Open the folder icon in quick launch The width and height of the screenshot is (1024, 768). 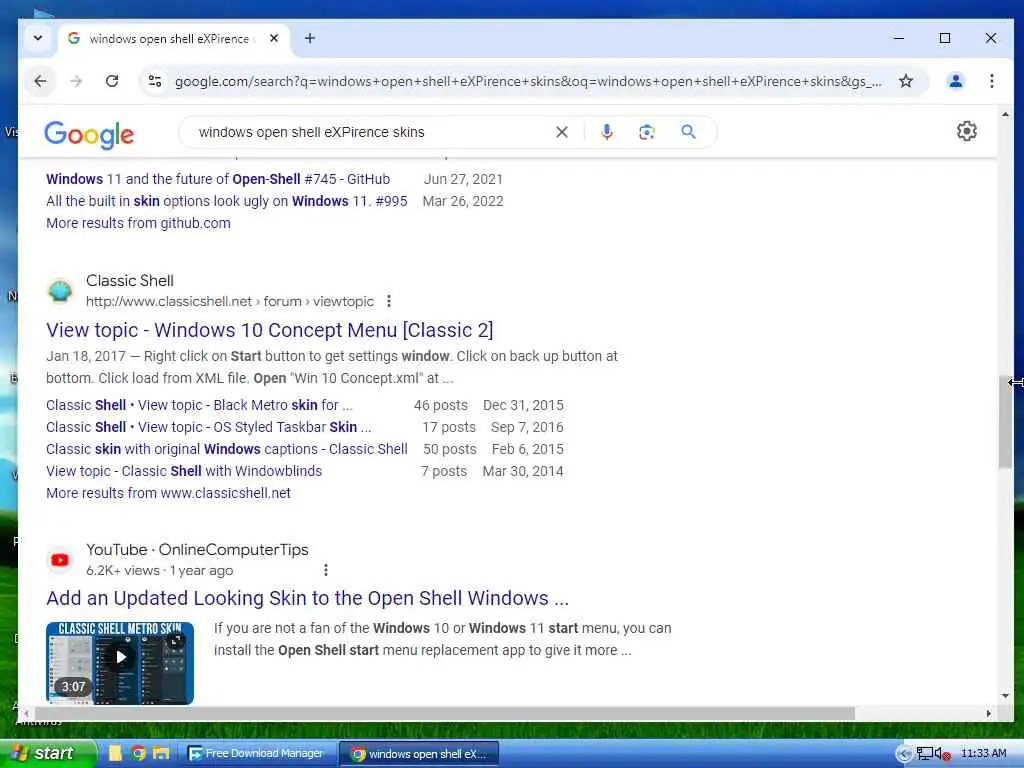[160, 753]
